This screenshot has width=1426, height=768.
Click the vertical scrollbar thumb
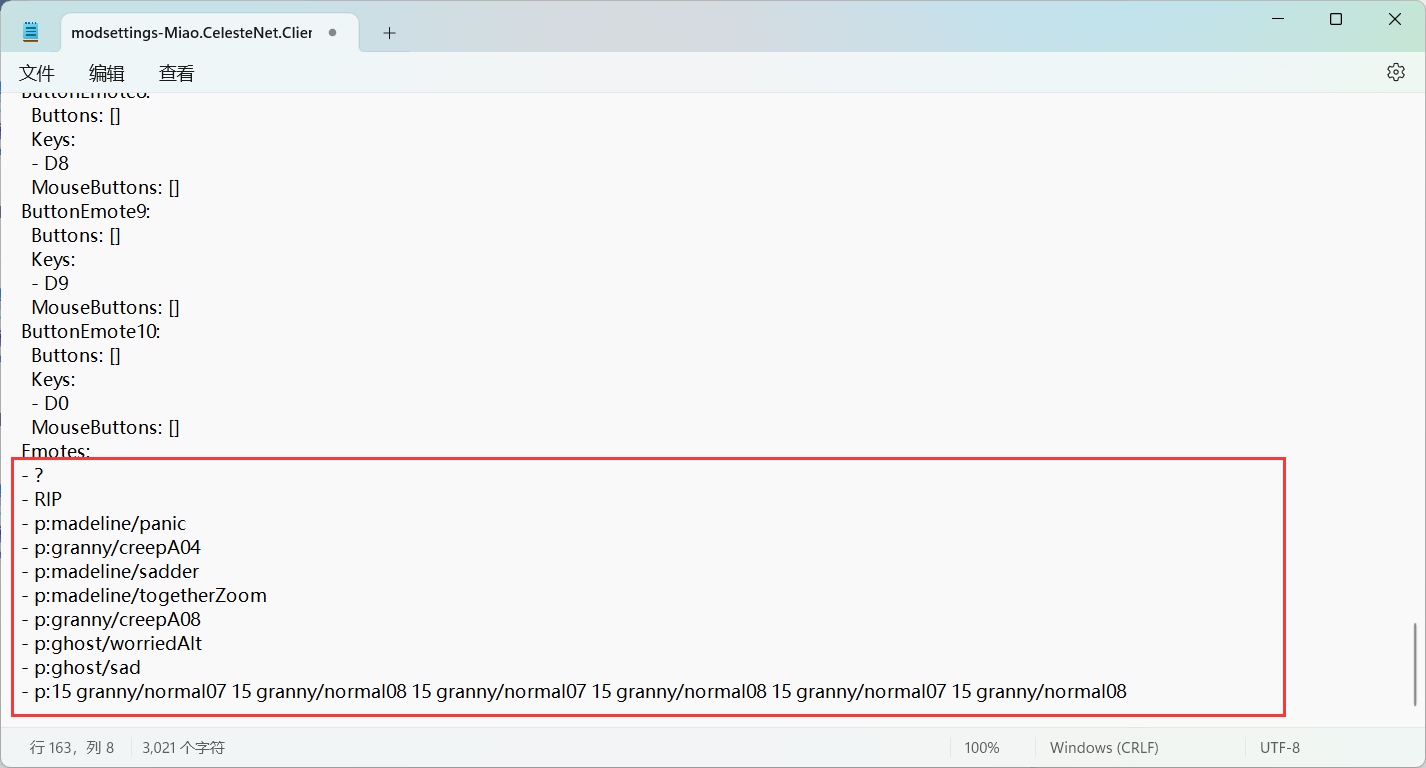click(x=1415, y=664)
